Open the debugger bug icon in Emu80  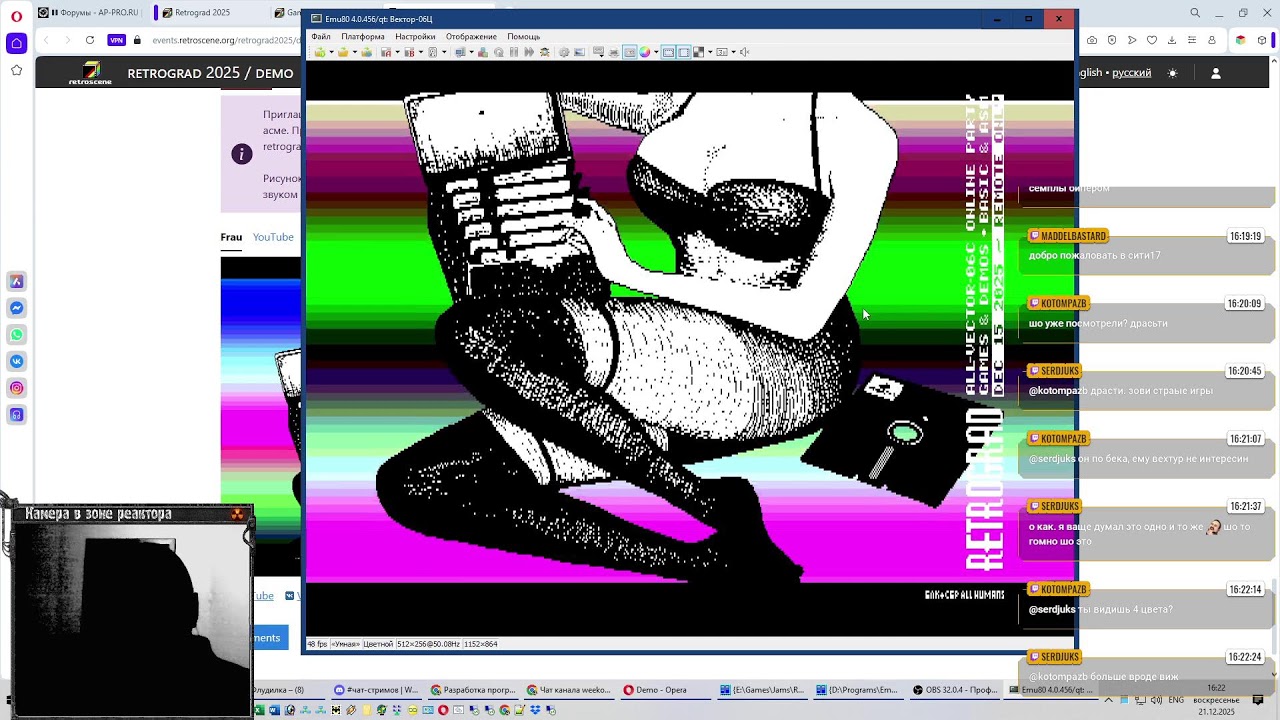coord(545,52)
